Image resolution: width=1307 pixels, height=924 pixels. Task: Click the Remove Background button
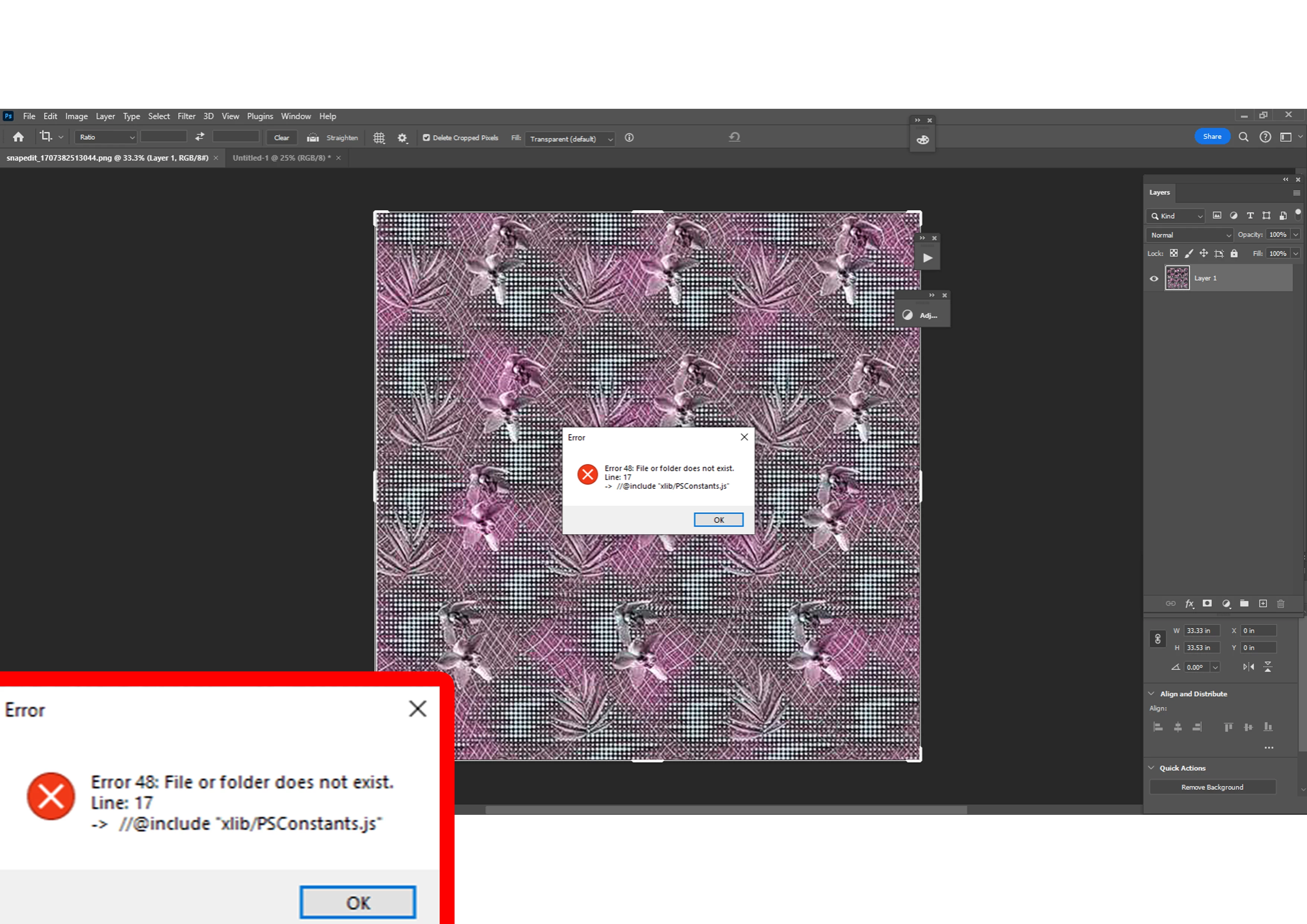coord(1212,787)
